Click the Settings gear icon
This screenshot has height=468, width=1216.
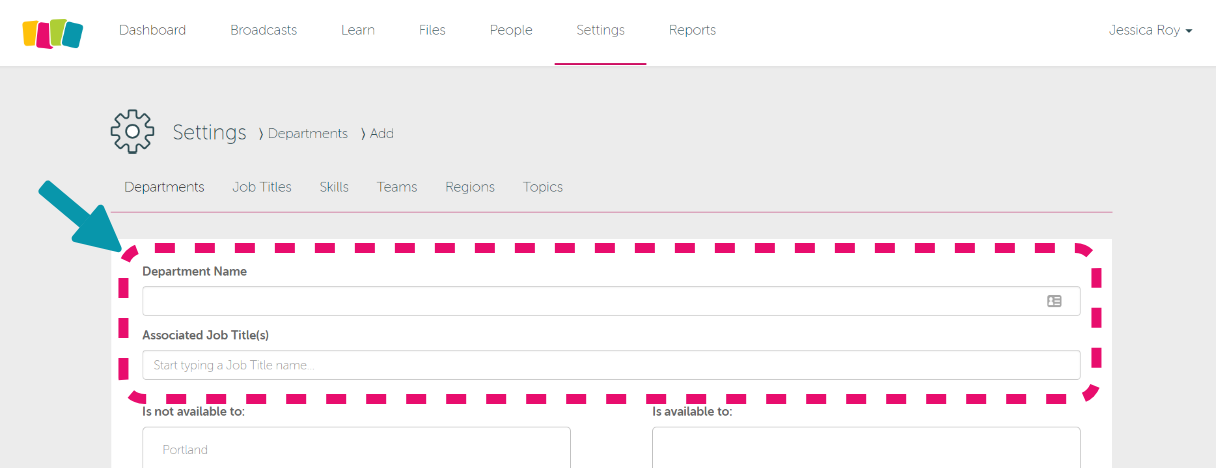132,132
